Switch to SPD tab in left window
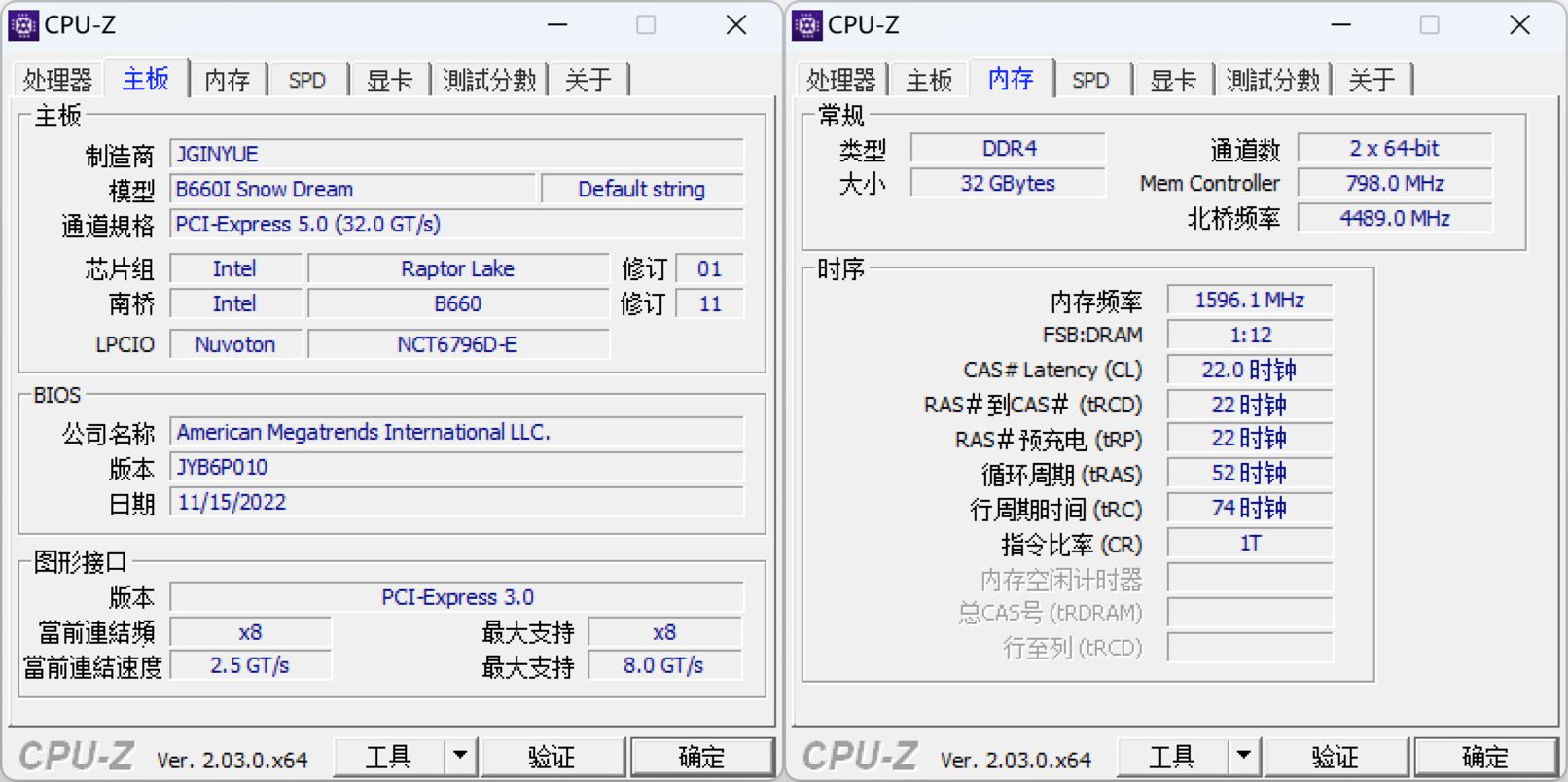 pyautogui.click(x=307, y=80)
